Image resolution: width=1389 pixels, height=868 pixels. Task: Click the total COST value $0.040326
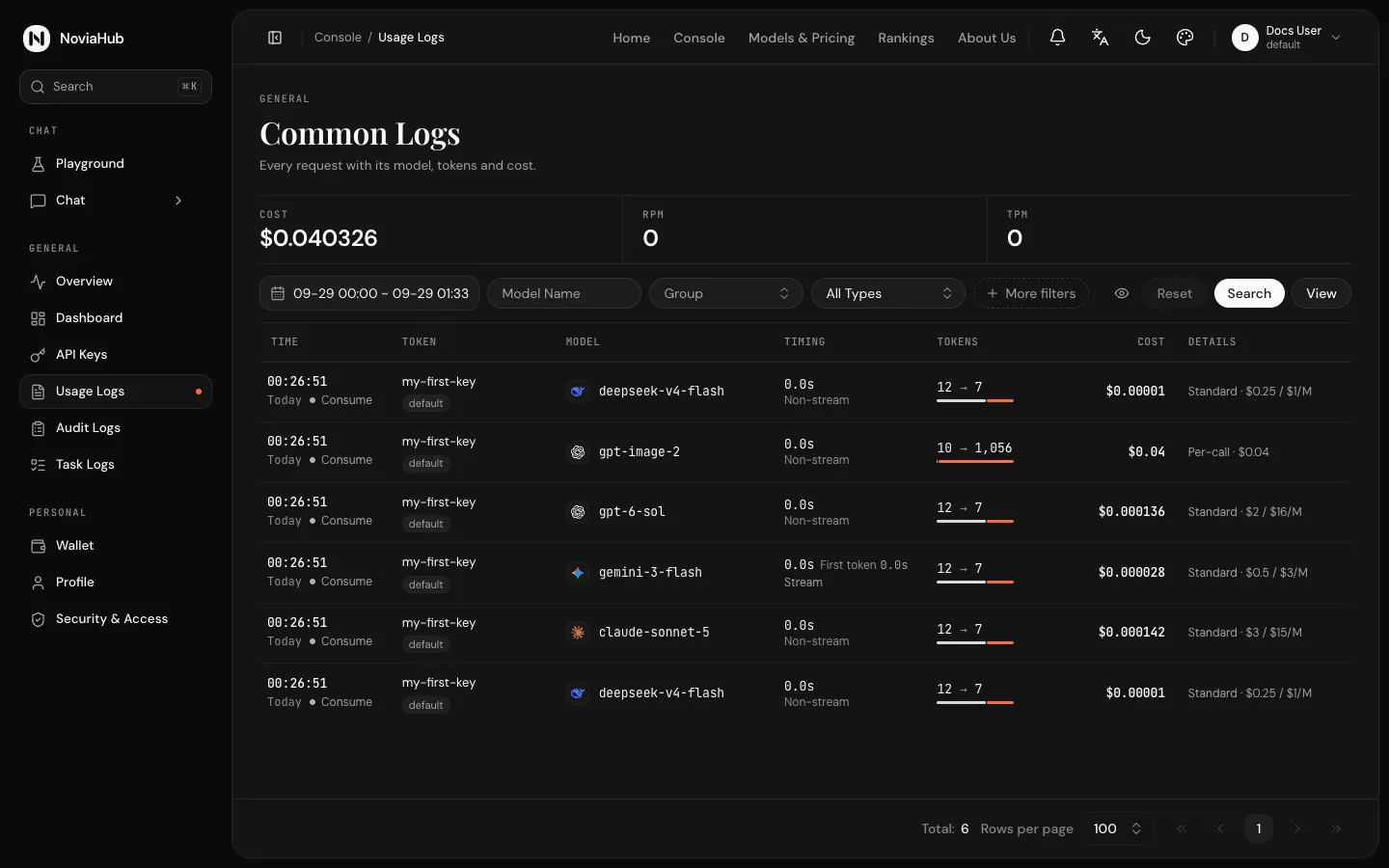pyautogui.click(x=318, y=238)
